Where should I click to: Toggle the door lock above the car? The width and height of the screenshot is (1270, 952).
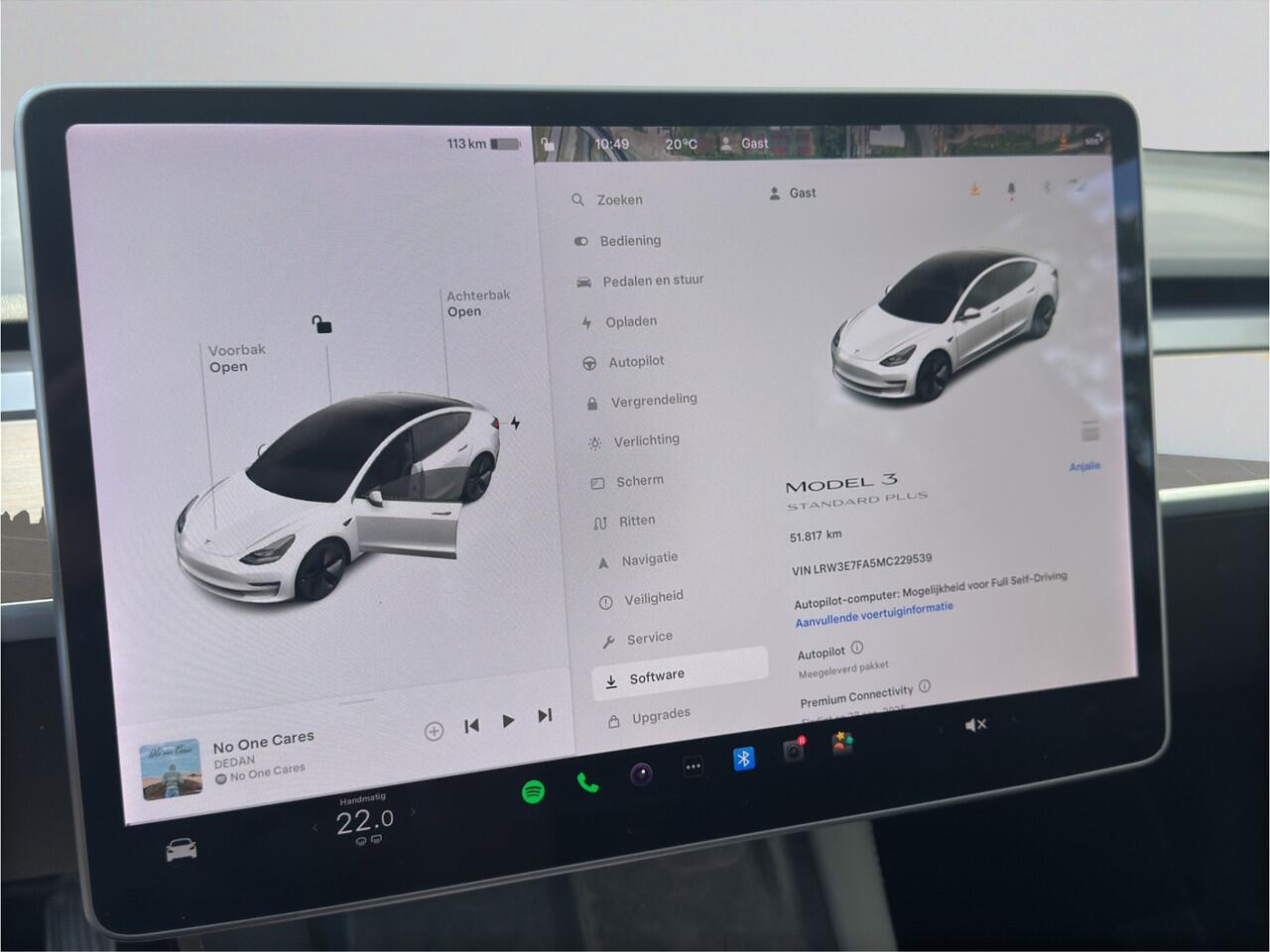click(x=321, y=324)
